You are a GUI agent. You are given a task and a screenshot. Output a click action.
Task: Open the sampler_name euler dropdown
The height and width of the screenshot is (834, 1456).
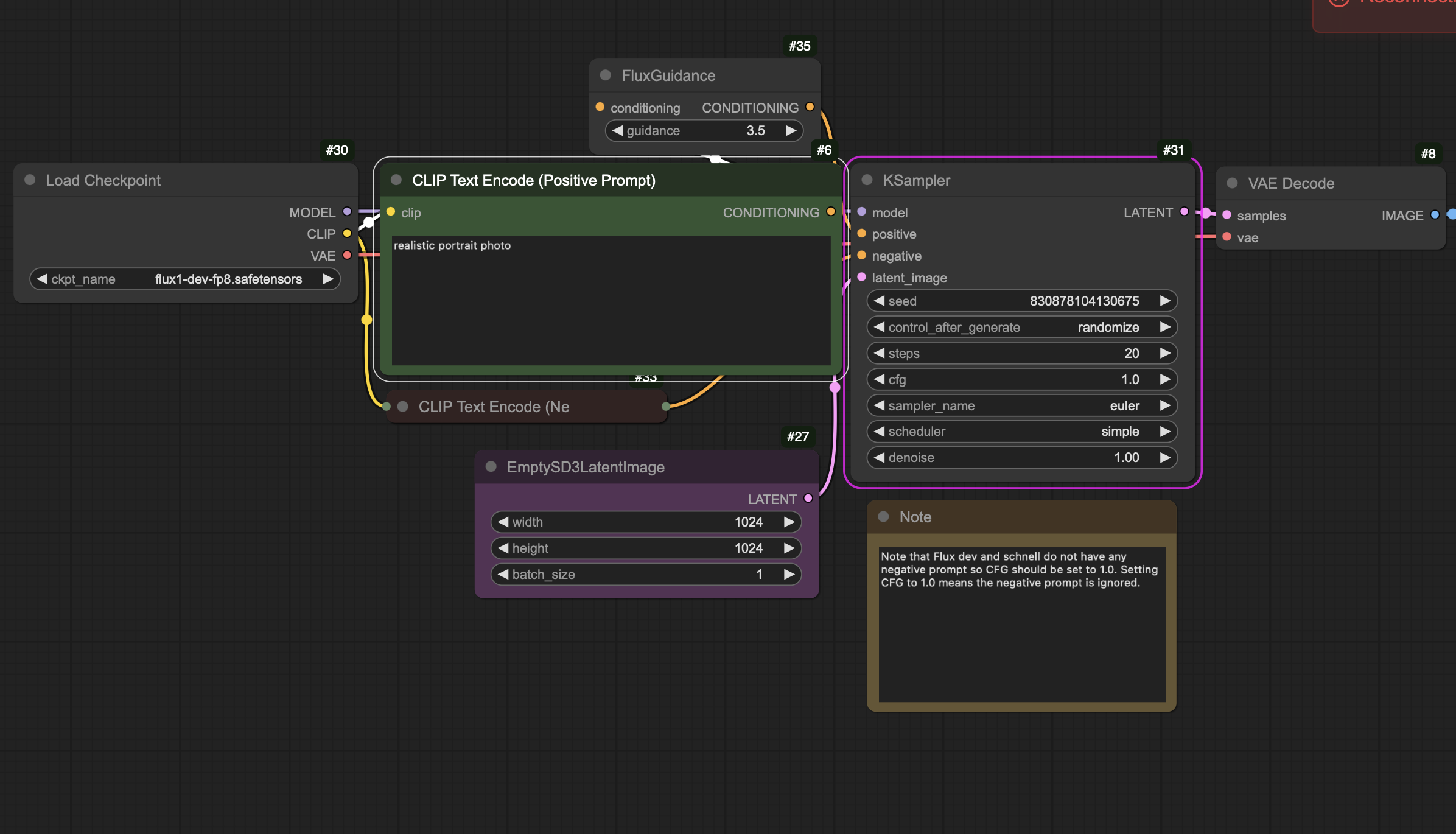pos(1021,406)
